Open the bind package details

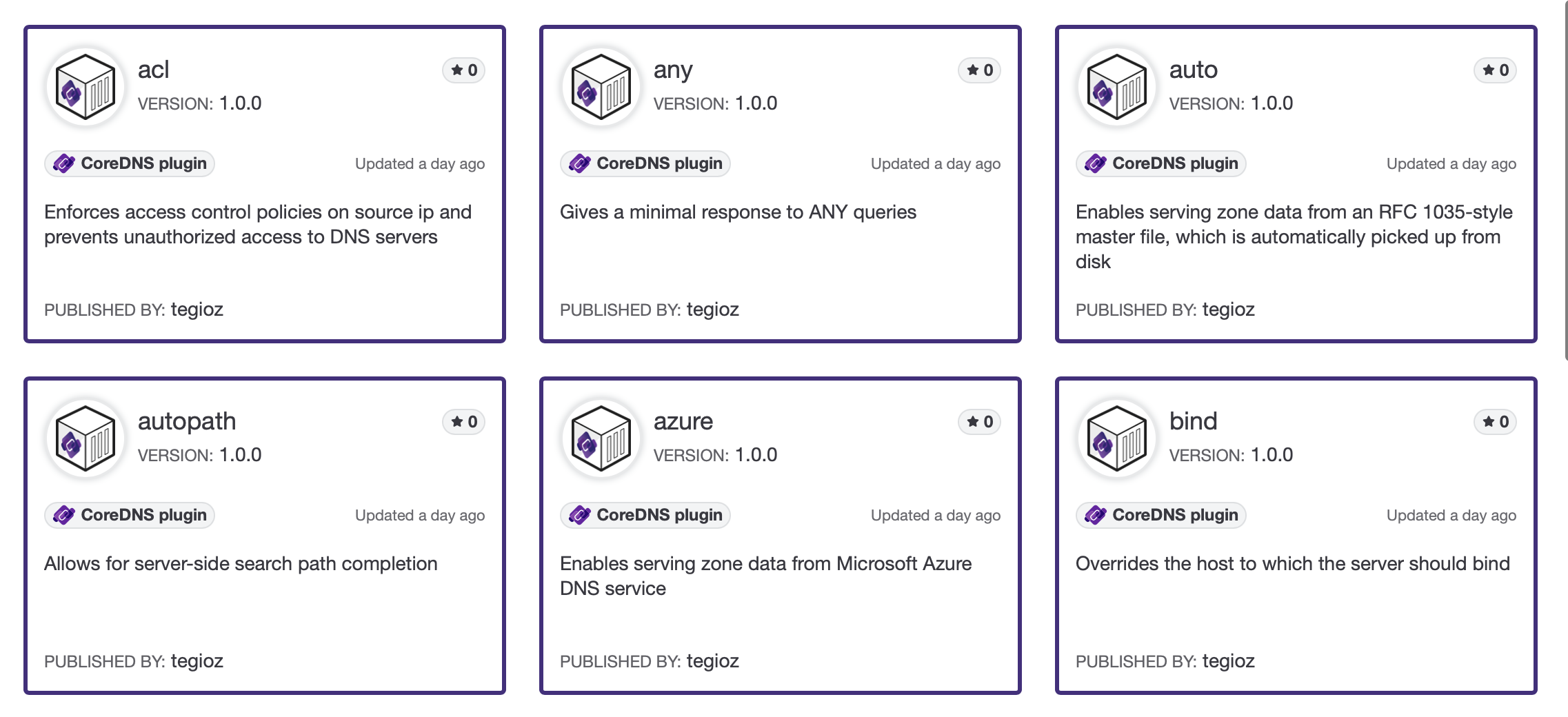point(1194,421)
